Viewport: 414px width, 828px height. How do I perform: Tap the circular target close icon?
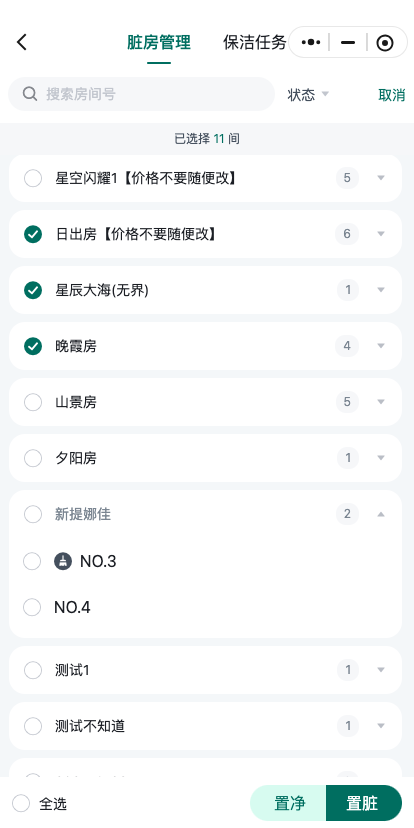[385, 43]
